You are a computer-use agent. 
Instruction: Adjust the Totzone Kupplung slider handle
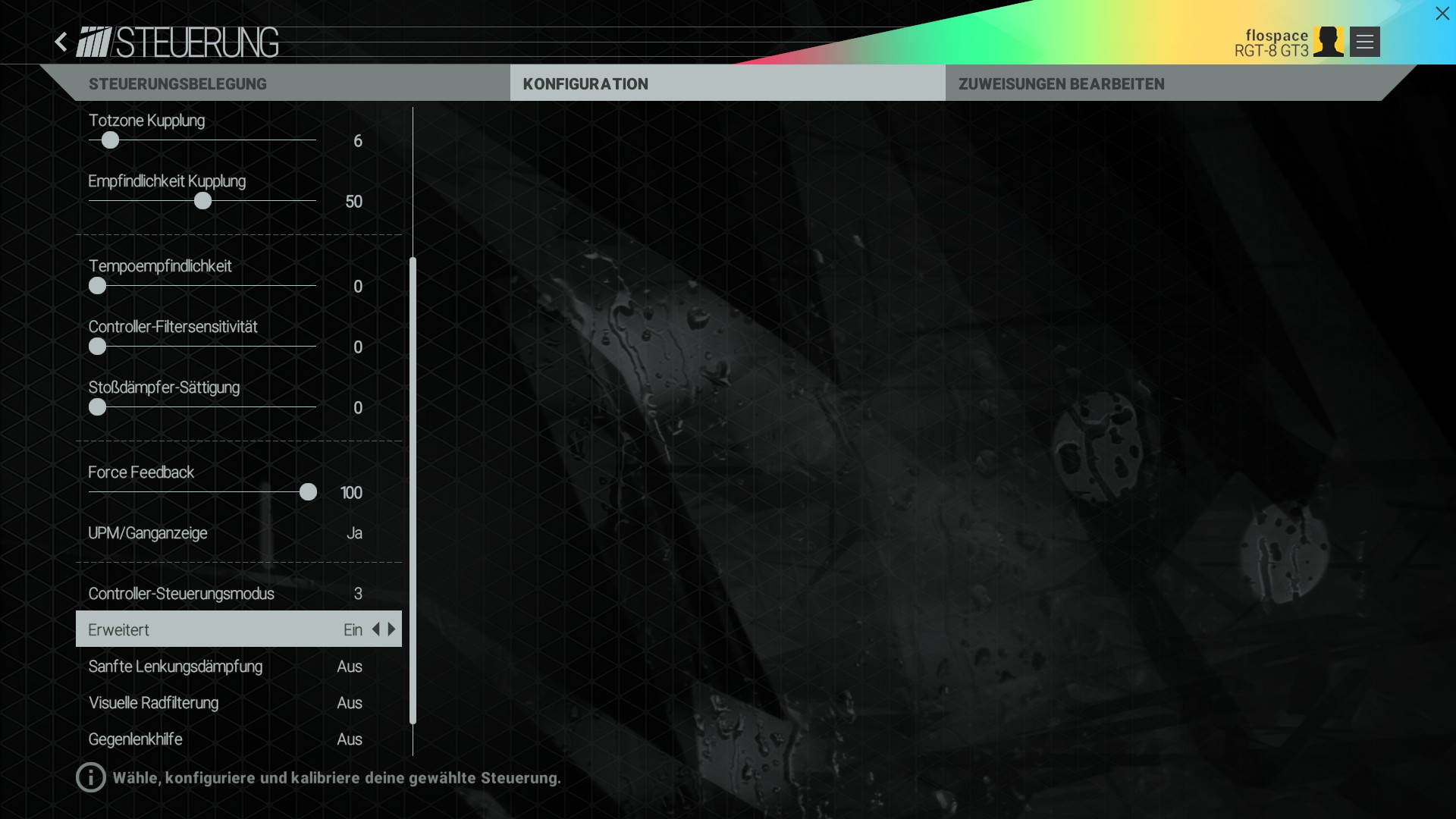111,140
